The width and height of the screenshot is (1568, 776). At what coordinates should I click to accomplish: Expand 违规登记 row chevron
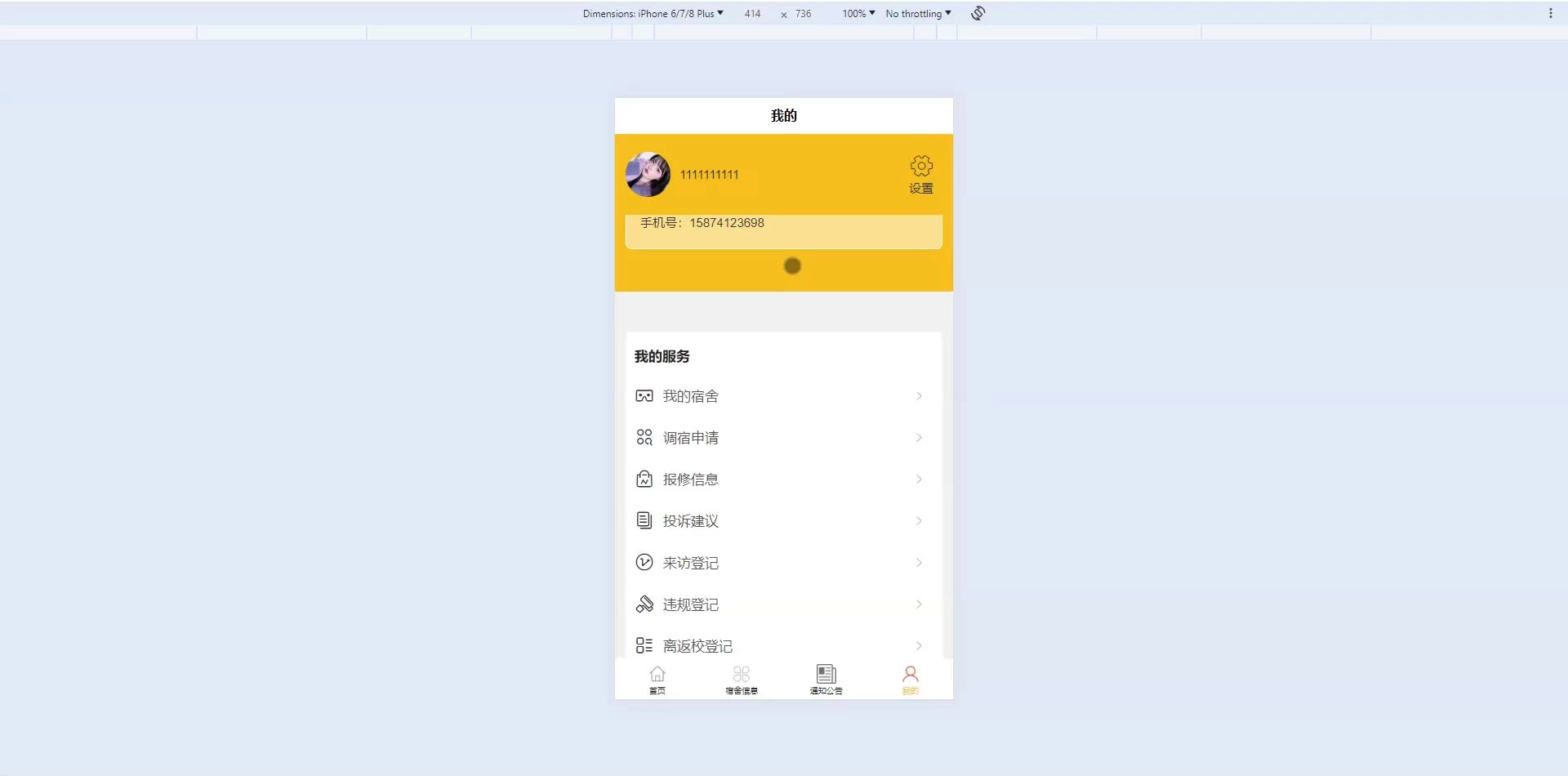tap(919, 604)
